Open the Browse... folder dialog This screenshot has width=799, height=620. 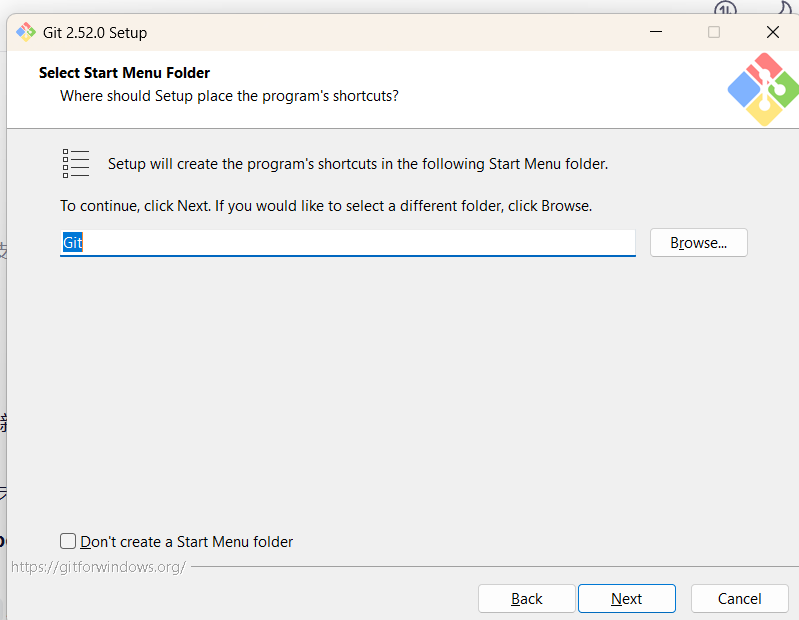(x=699, y=243)
